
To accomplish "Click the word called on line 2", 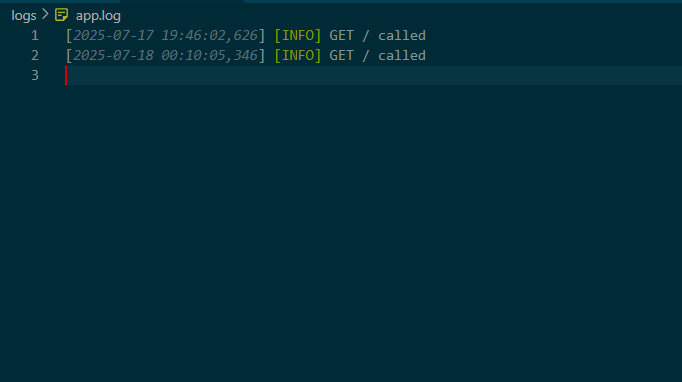I will (402, 56).
